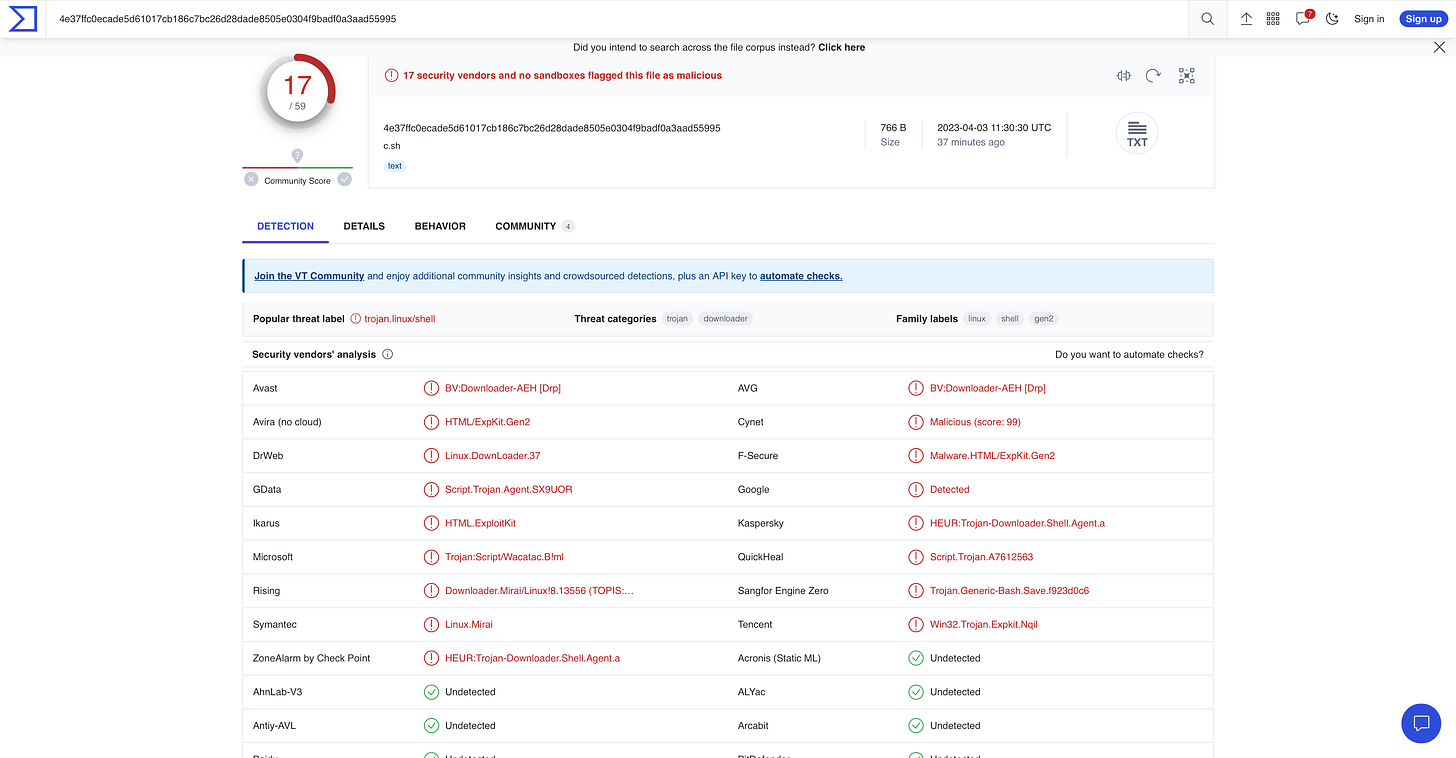The height and width of the screenshot is (758, 1456).
Task: Click the trojan.linux/shell threat label
Action: 400,319
